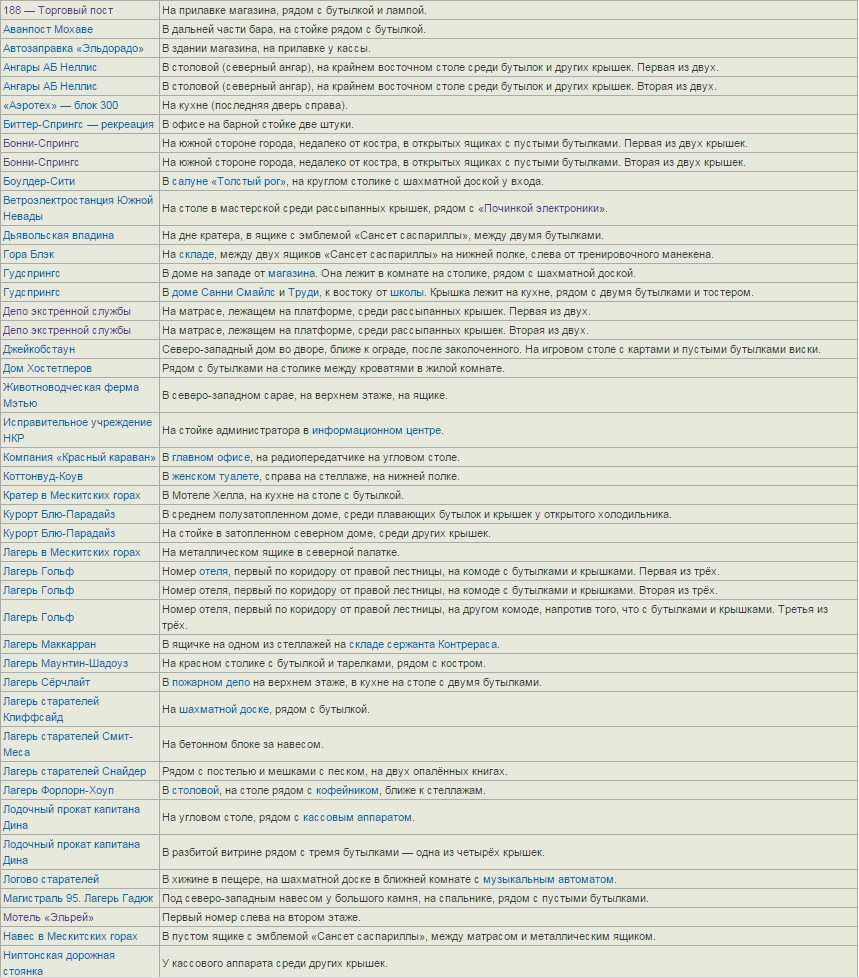The height and width of the screenshot is (978, 859).
Task: Open the «Лагерь Маккарран» link
Action: (x=50, y=644)
